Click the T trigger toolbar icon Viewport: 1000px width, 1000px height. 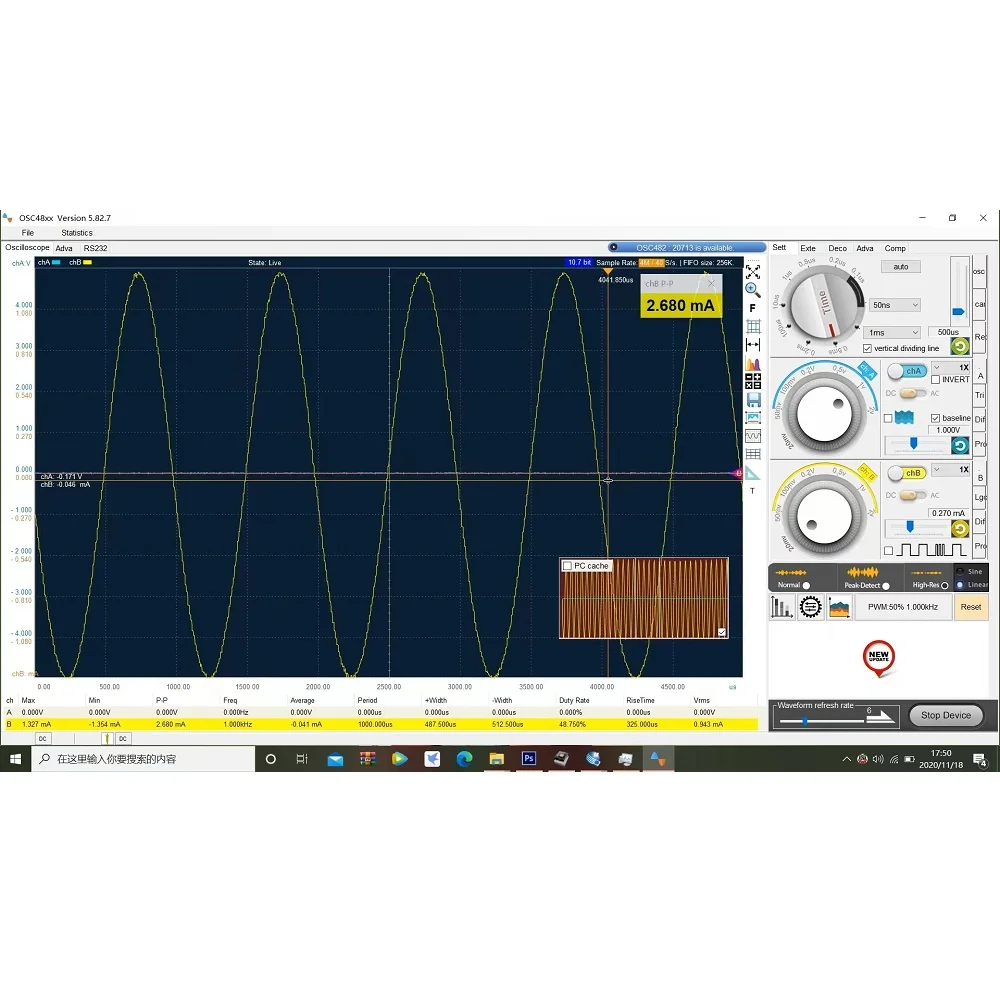[x=753, y=490]
